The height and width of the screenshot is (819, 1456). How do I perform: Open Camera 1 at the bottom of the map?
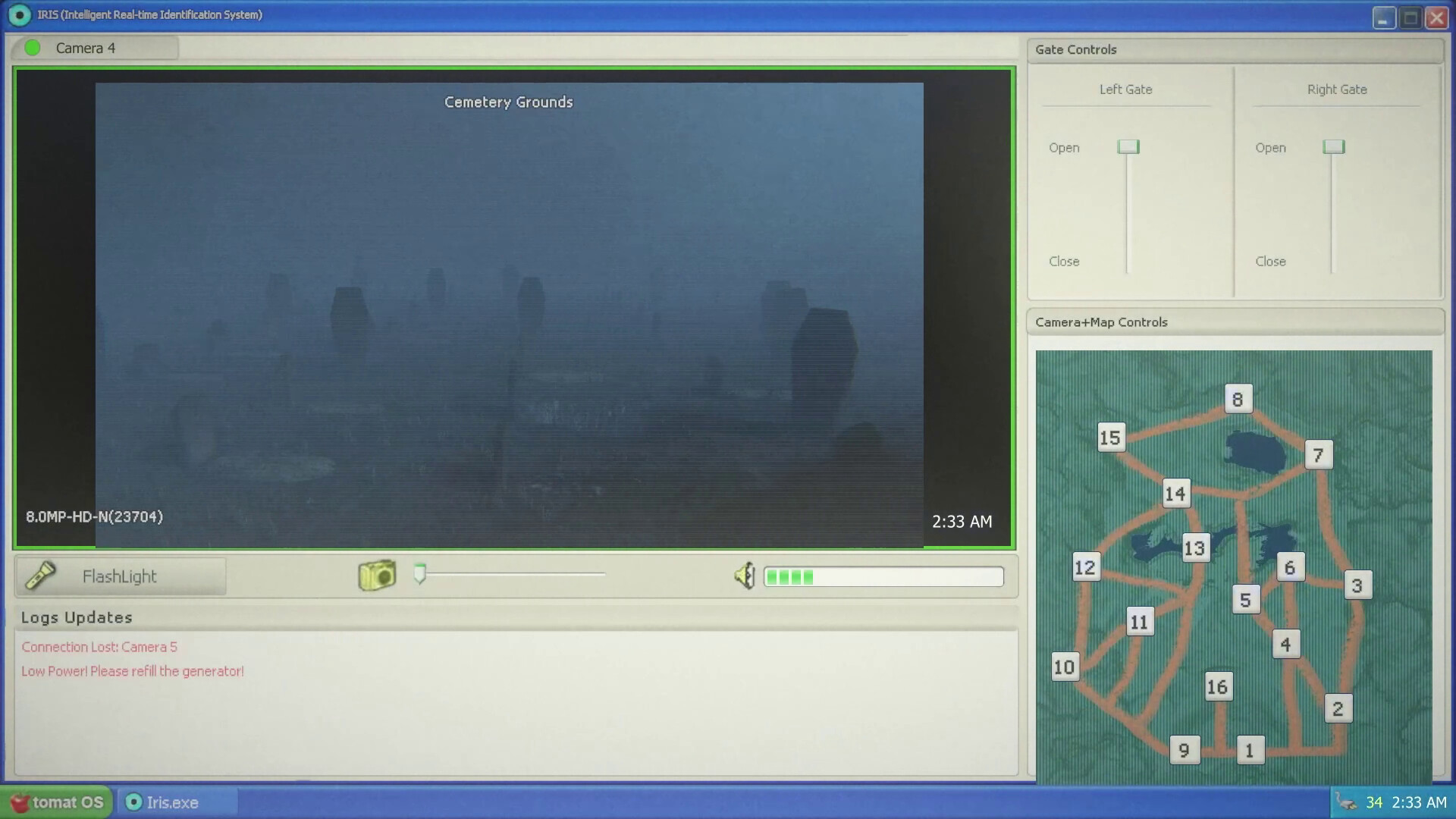[x=1251, y=749]
